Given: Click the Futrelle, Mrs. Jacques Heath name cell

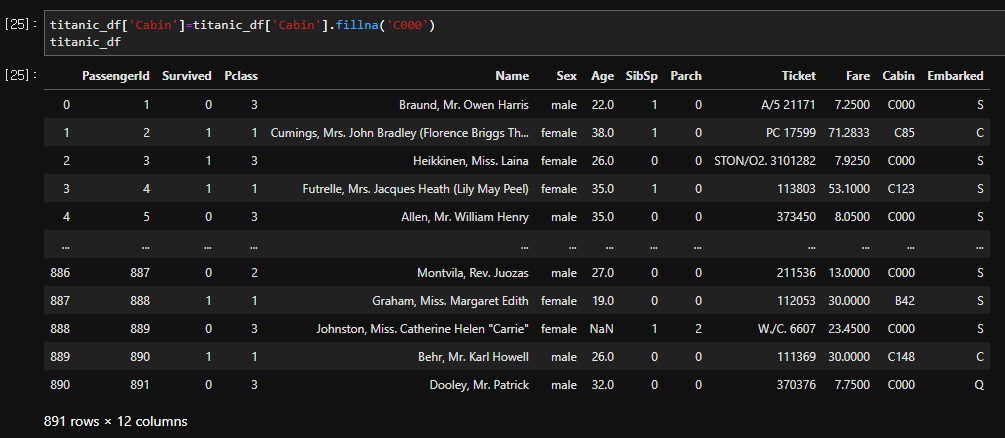Looking at the screenshot, I should 416,189.
